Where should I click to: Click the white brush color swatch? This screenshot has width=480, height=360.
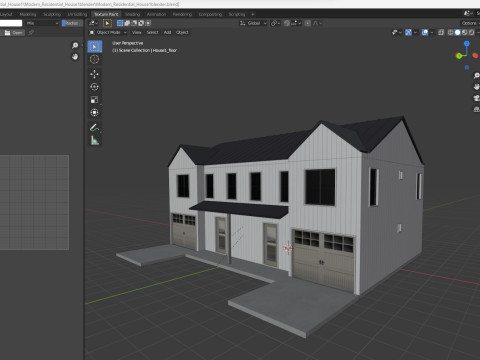pyautogui.click(x=11, y=23)
